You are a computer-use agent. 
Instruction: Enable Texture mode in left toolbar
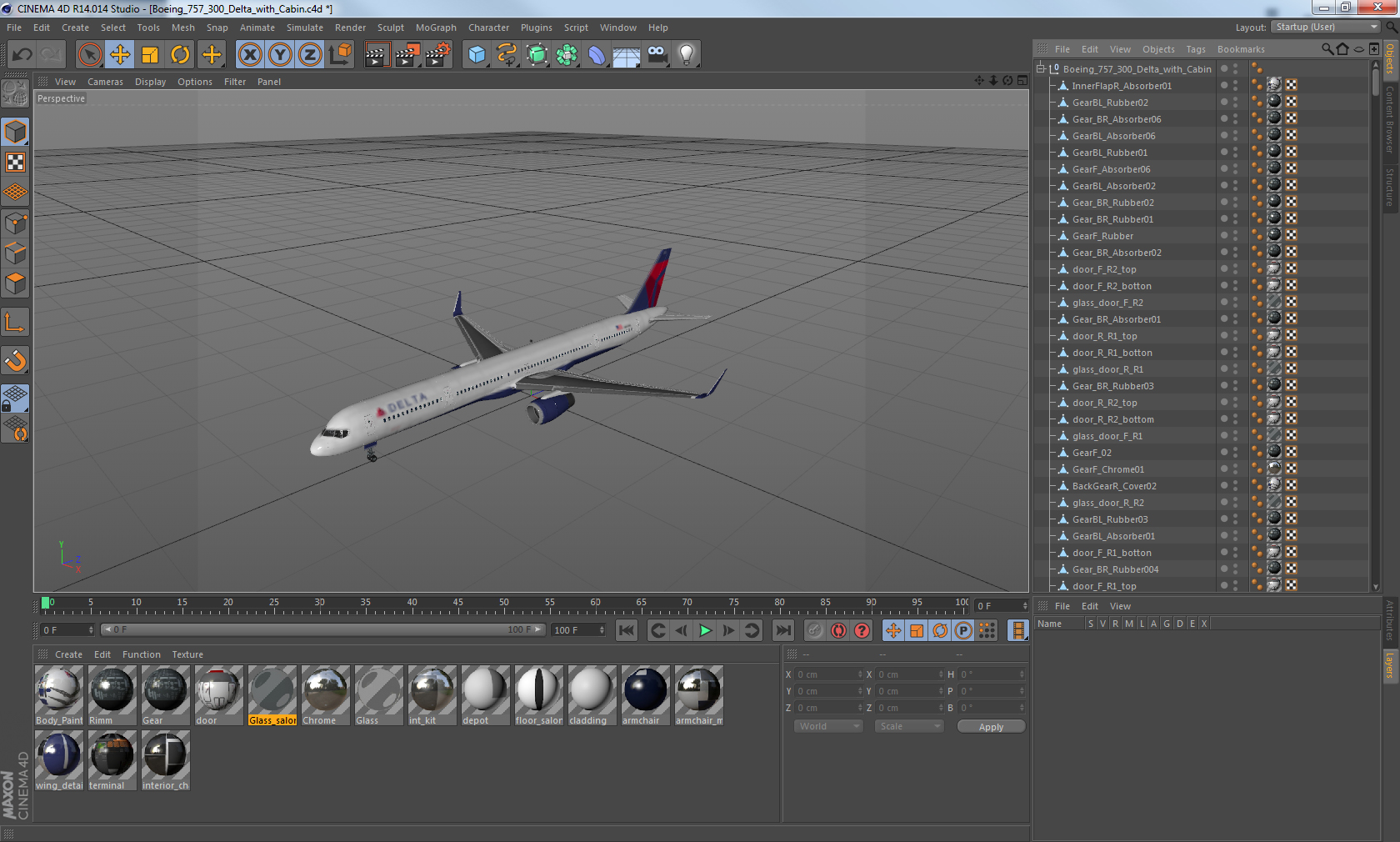[x=16, y=162]
